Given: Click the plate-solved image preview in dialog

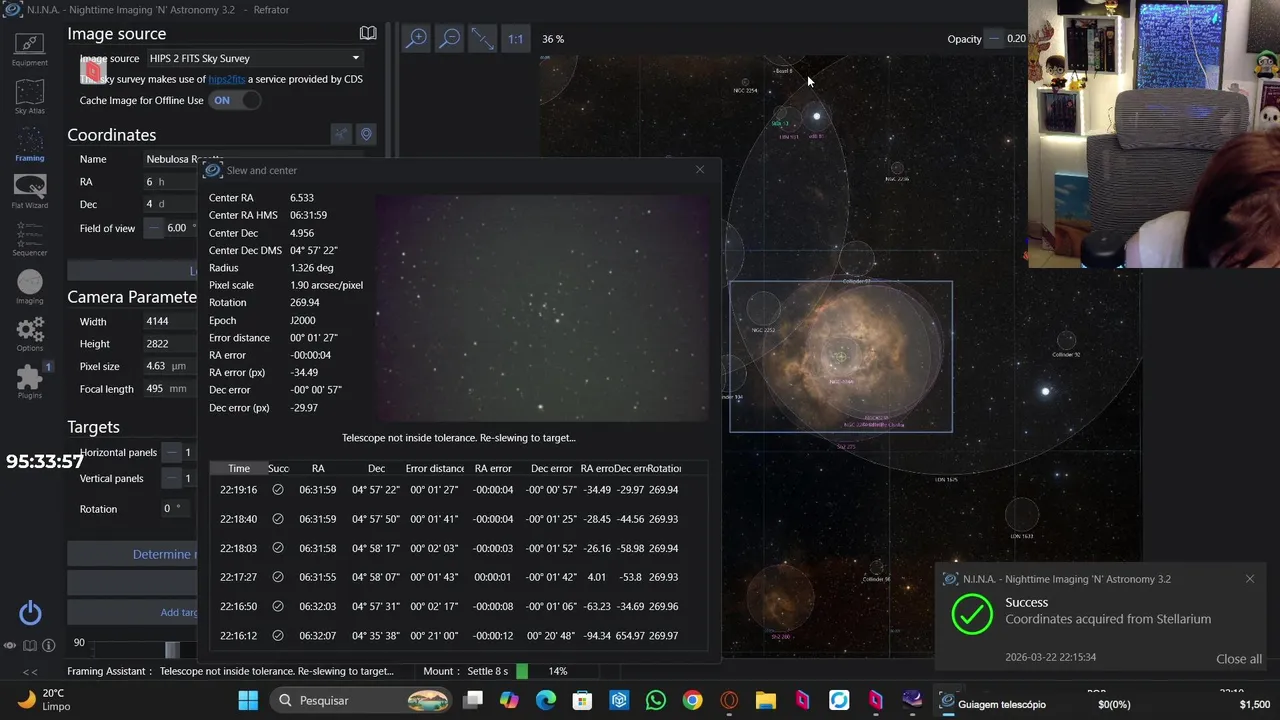Looking at the screenshot, I should pyautogui.click(x=542, y=308).
